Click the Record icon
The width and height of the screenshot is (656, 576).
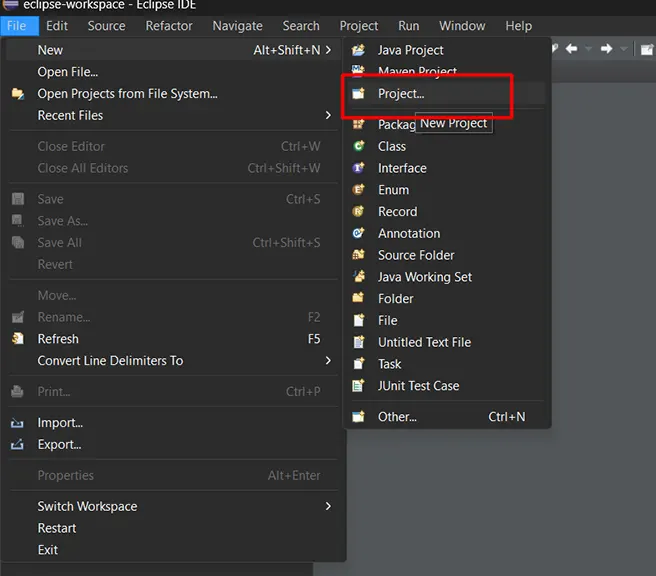[x=359, y=211]
